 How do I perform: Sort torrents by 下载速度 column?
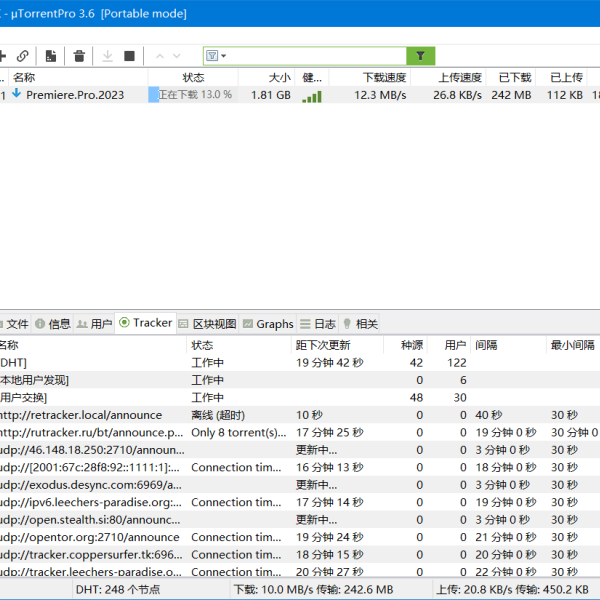pos(370,78)
